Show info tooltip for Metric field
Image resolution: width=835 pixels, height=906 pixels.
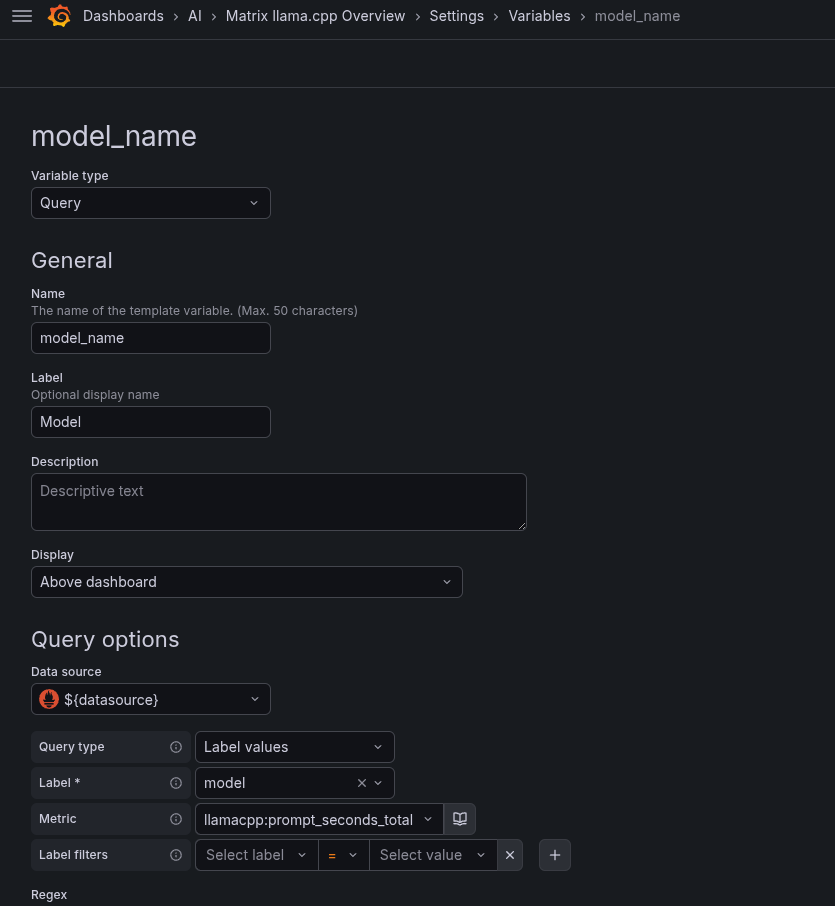coord(176,819)
